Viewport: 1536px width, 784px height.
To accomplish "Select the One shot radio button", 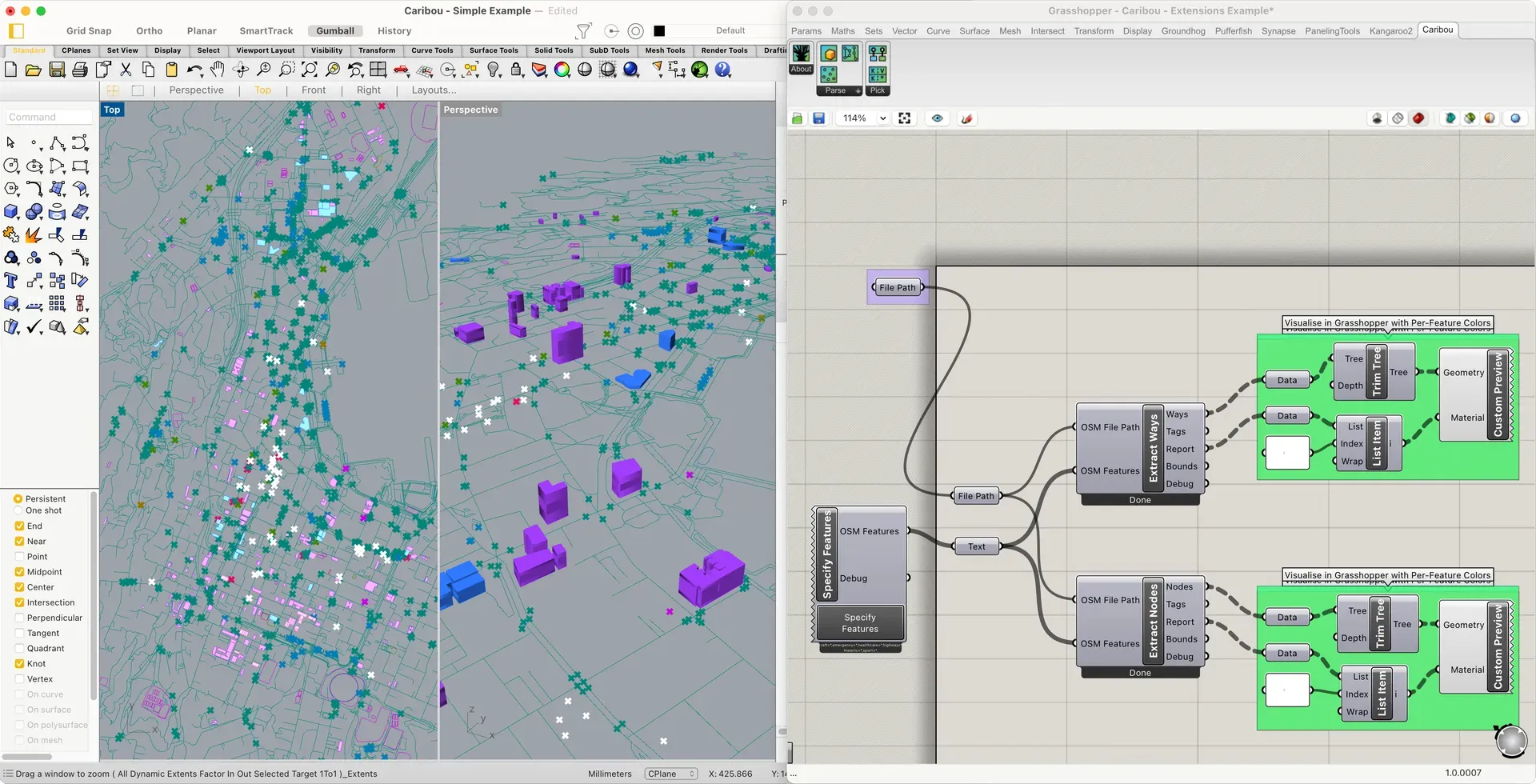I will [x=18, y=510].
